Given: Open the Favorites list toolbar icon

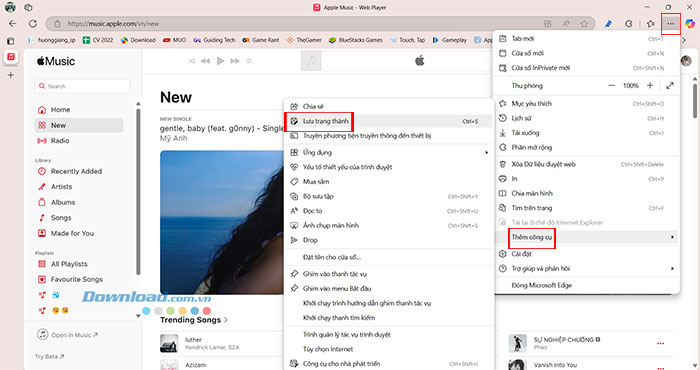Looking at the screenshot, I should 650,24.
